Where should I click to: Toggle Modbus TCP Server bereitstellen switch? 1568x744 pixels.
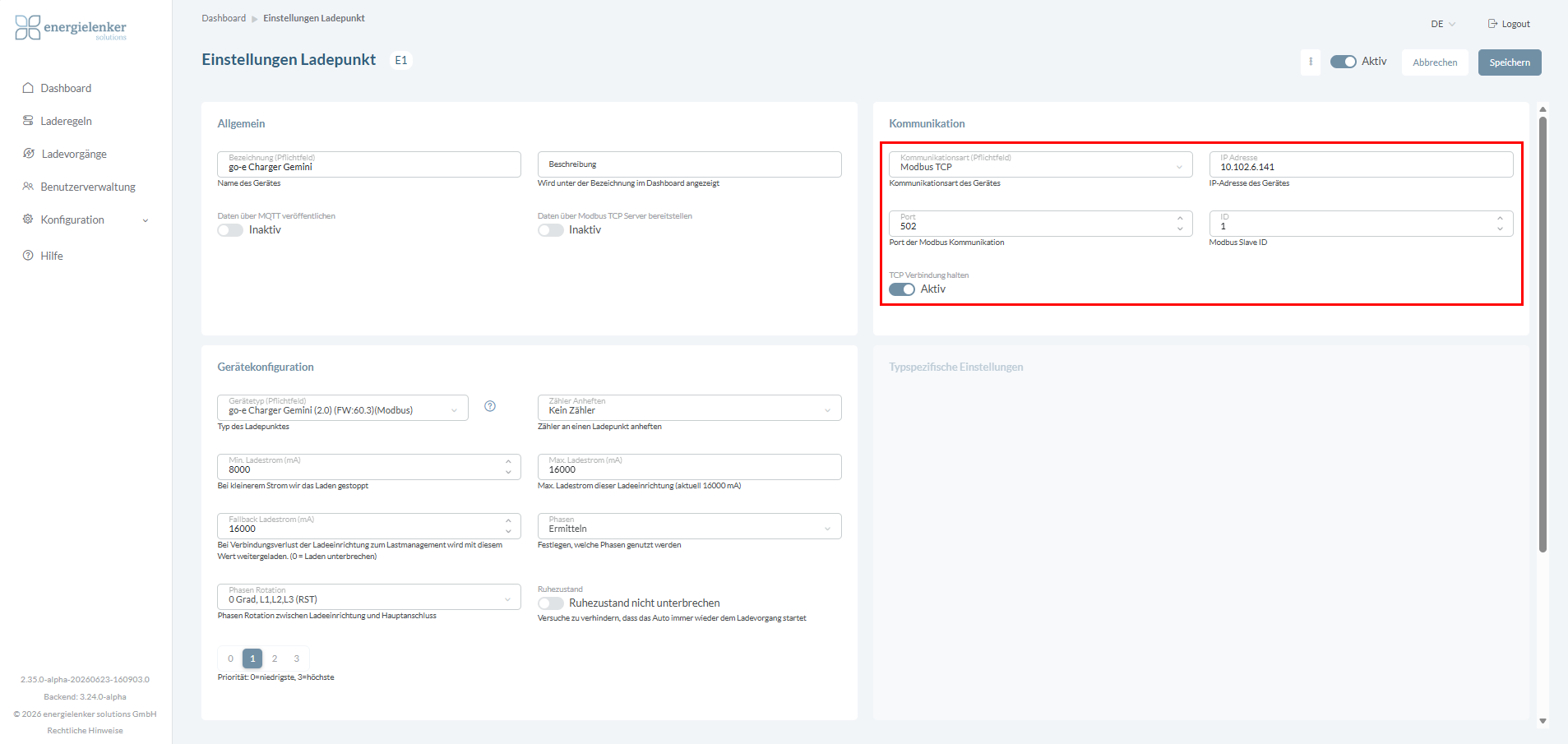551,230
